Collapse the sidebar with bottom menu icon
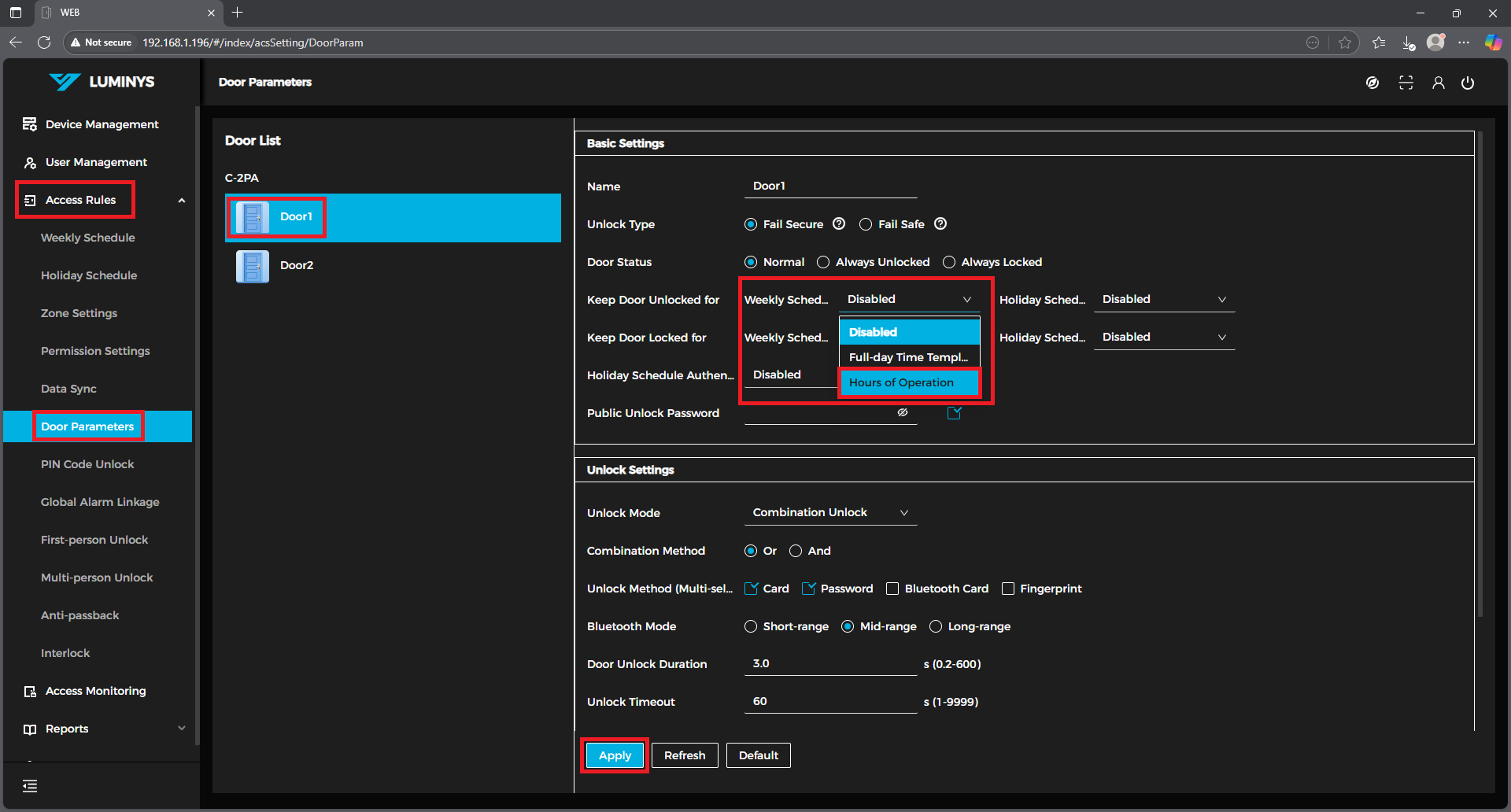Viewport: 1511px width, 812px height. tap(30, 785)
